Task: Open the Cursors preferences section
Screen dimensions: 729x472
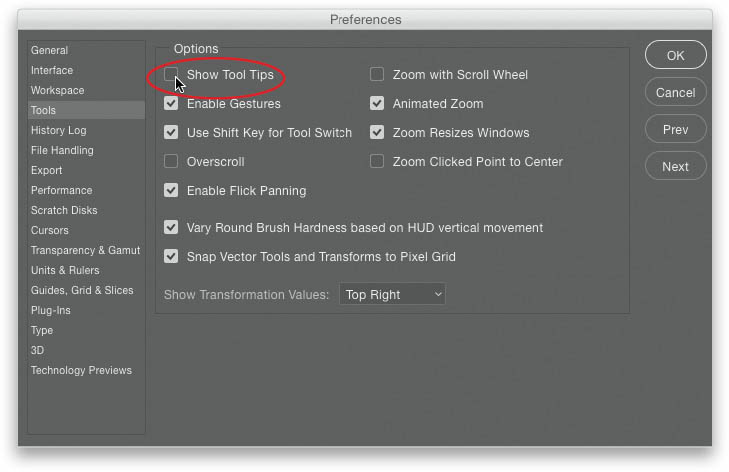Action: tap(50, 230)
